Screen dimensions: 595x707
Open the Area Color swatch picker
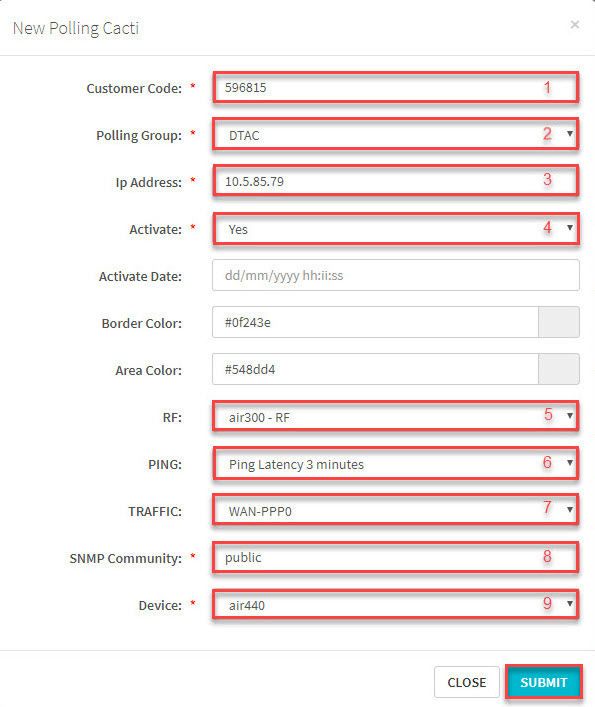559,369
